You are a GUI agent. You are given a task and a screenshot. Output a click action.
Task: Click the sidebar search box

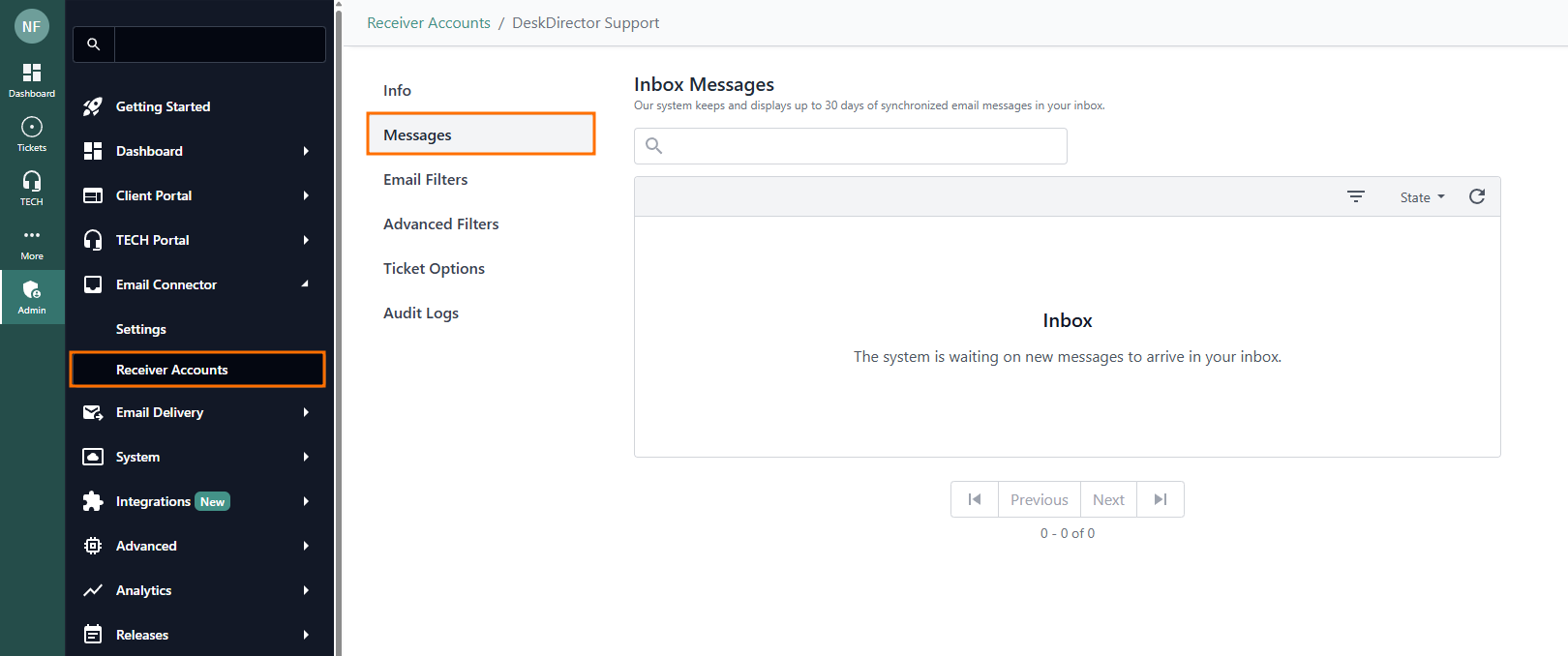point(219,45)
